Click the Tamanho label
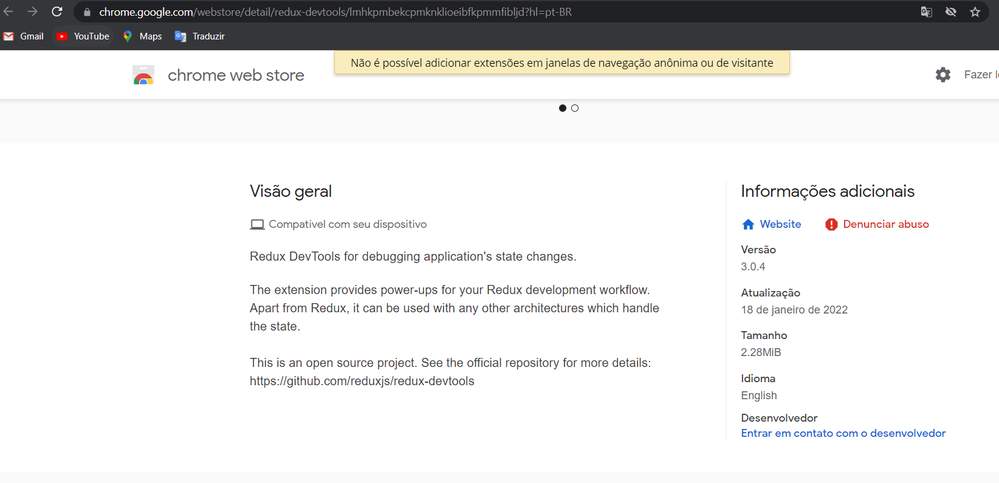This screenshot has width=999, height=483. [764, 335]
